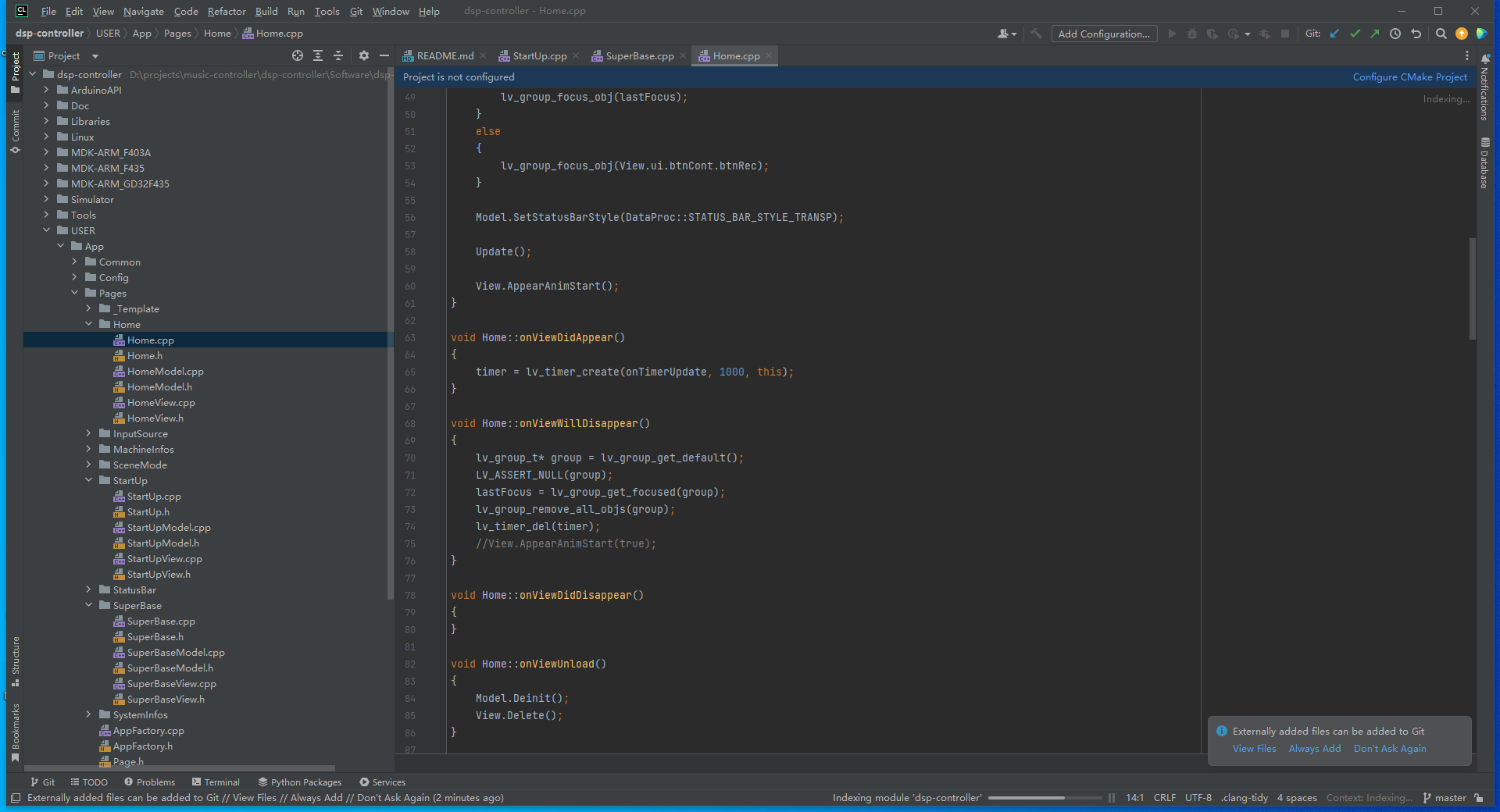Toggle the Notifications tool window
Screen dimensions: 1500x812
click(1484, 87)
